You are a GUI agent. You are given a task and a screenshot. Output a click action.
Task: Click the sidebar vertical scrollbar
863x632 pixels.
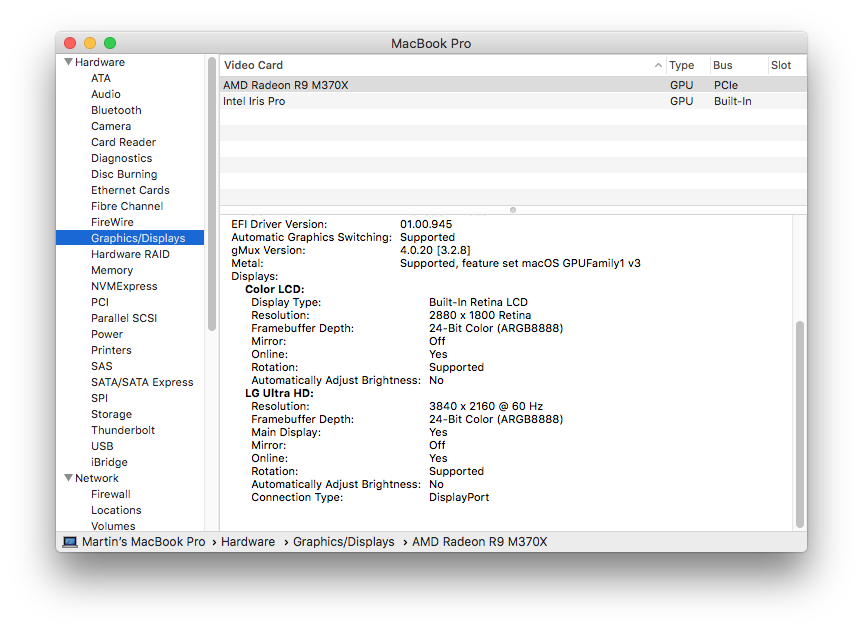point(212,194)
